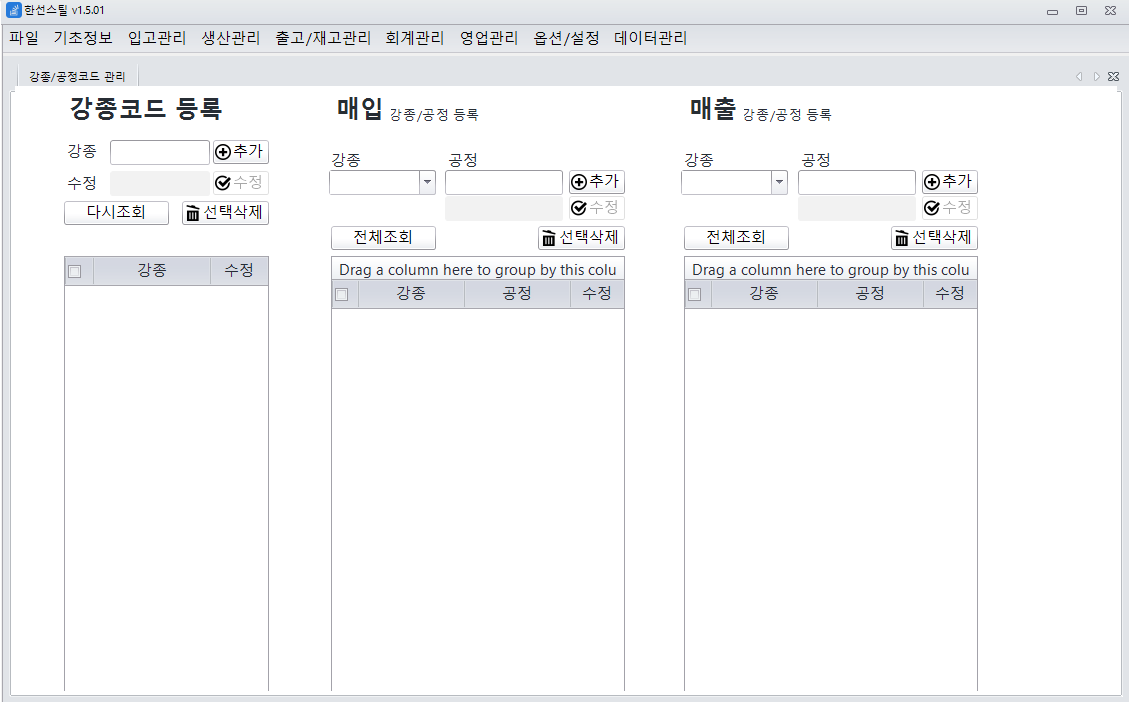Toggle select-all checkbox in 강종코드 grid header
1129x702 pixels.
point(75,271)
